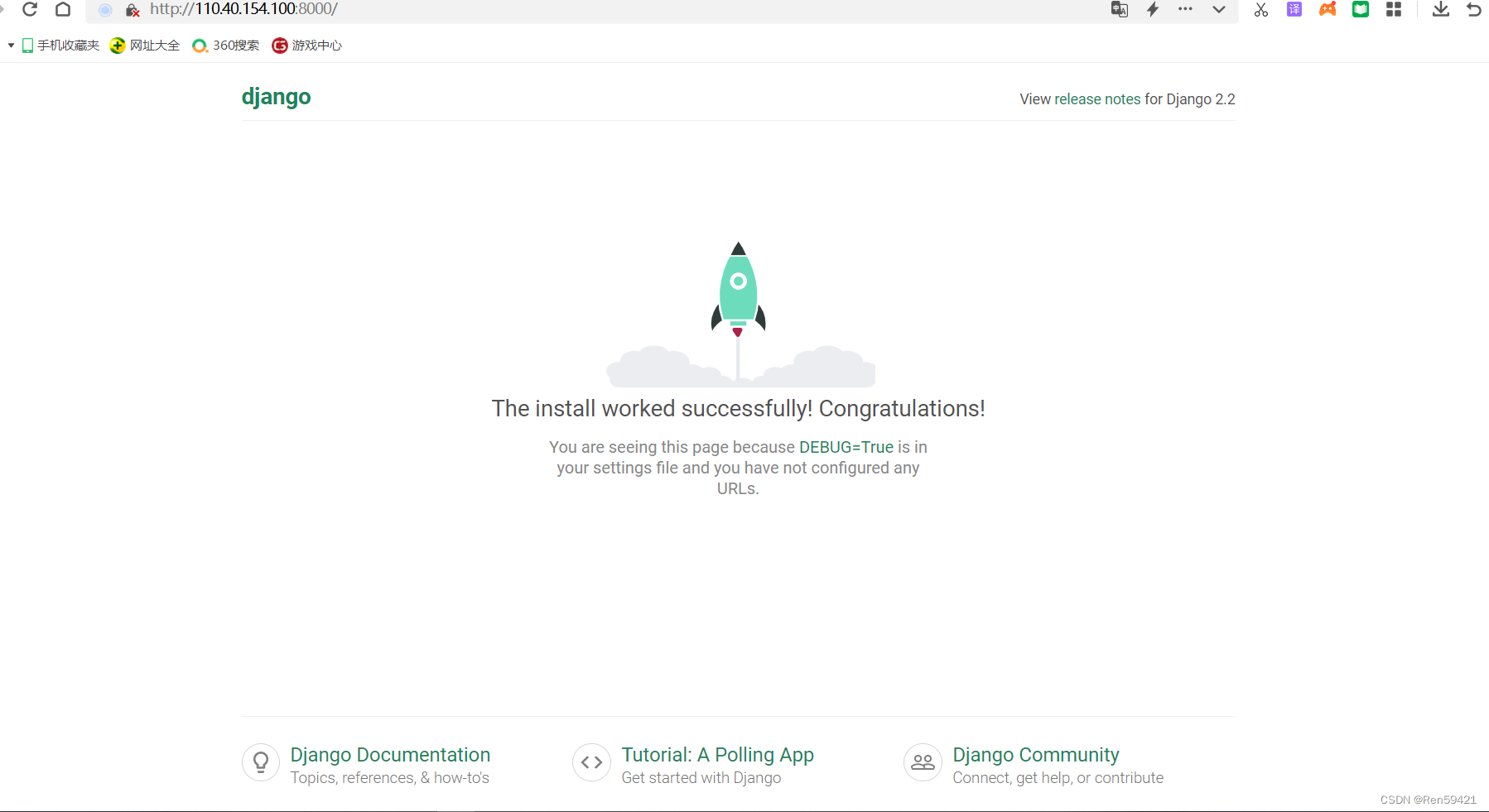
Task: Open Django Documentation link
Action: 390,755
